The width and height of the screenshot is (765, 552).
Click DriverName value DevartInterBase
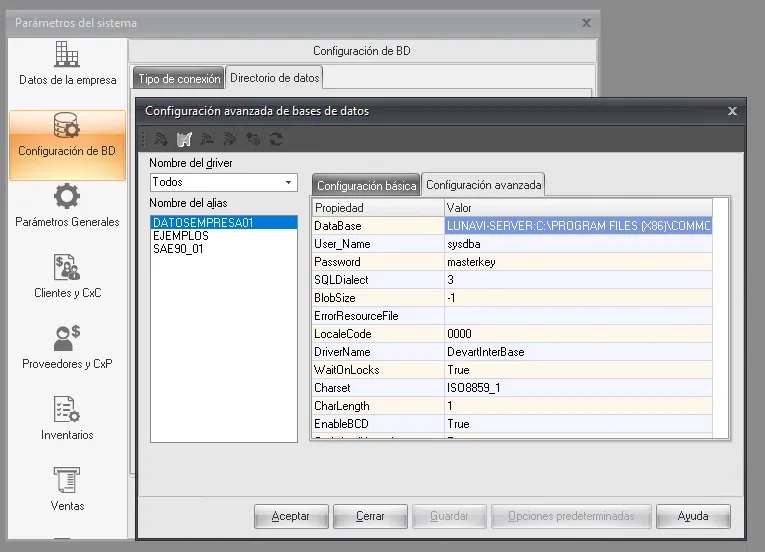click(578, 352)
